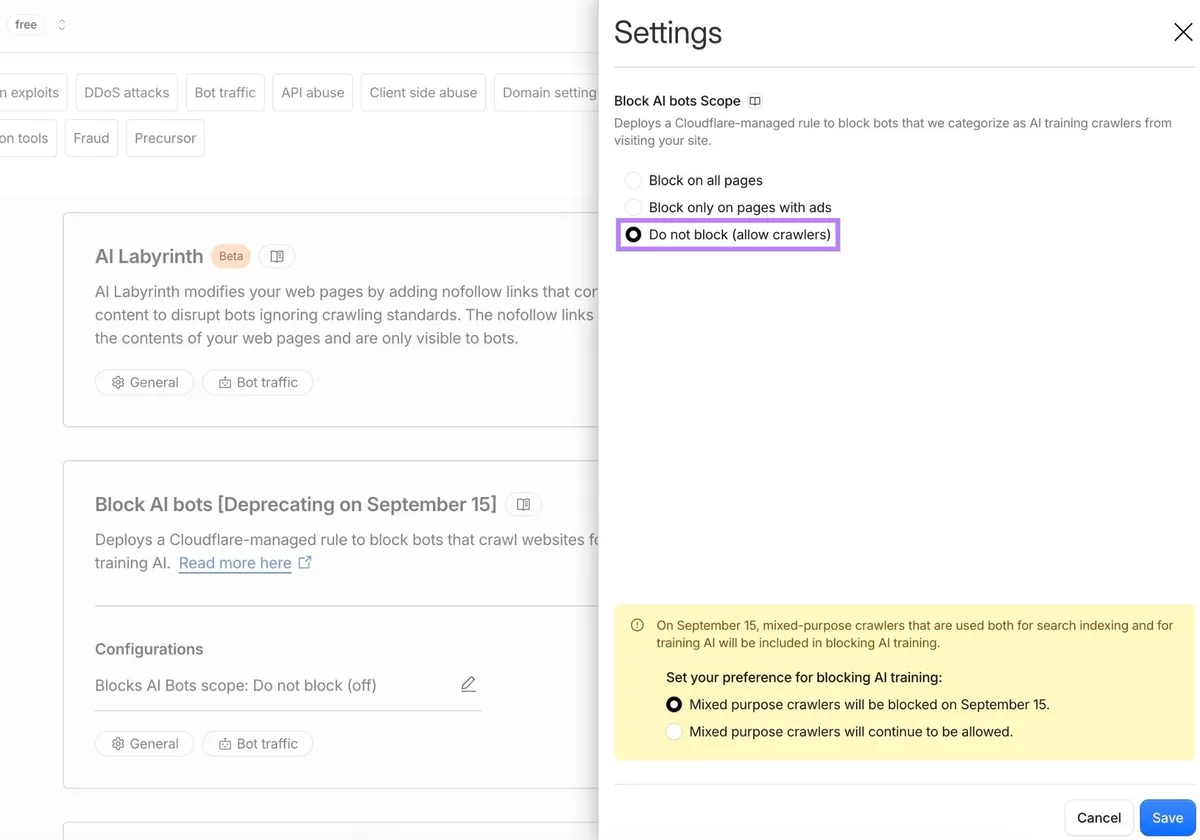
Task: Expand the free plan selector arrows
Action: click(61, 25)
